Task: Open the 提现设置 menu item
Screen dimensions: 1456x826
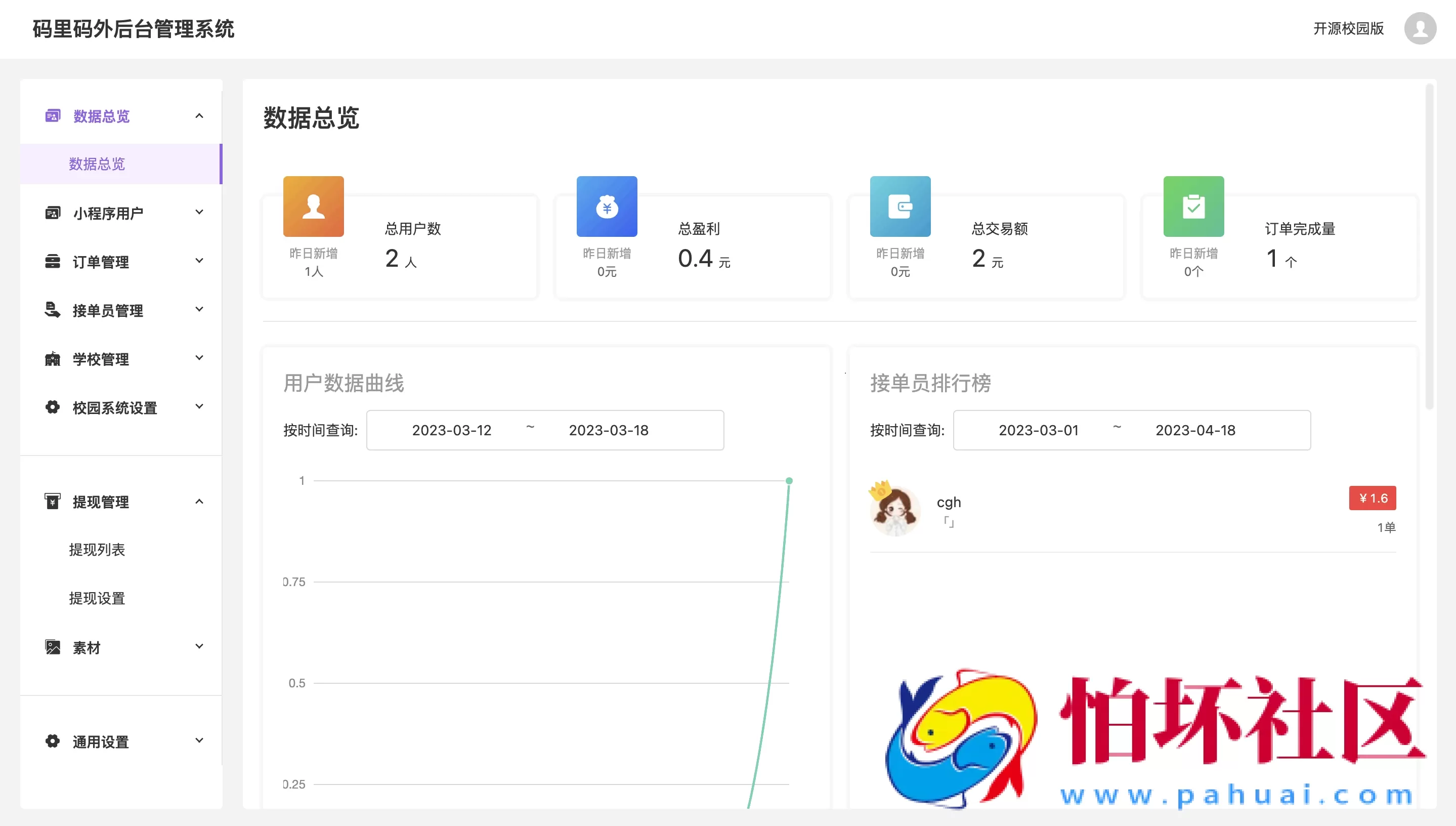Action: click(x=97, y=598)
